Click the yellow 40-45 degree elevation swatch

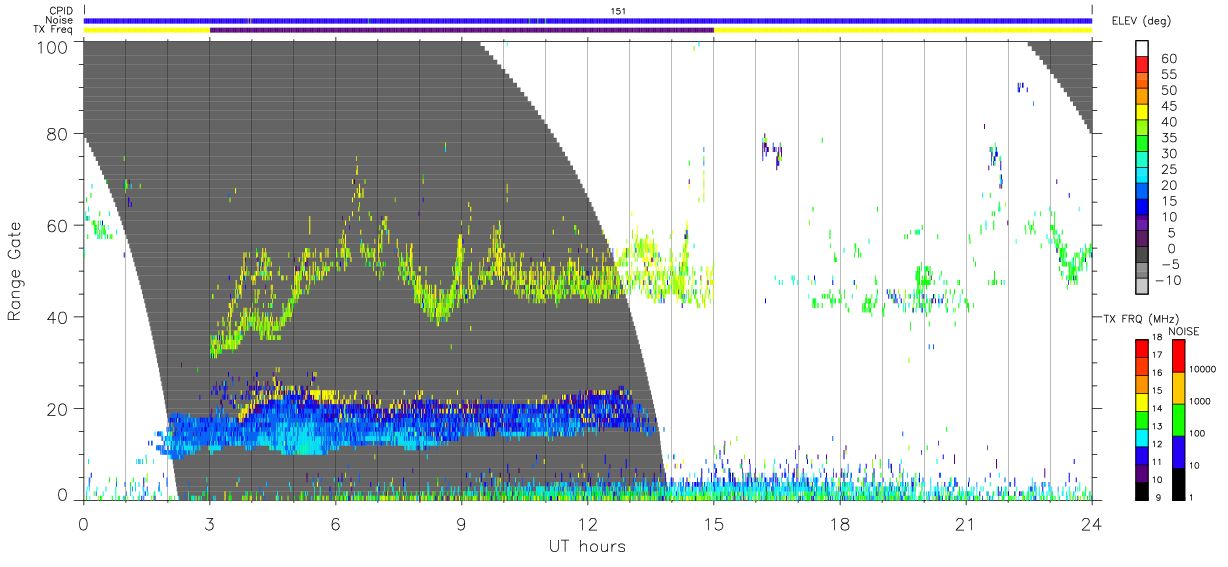(x=1142, y=113)
